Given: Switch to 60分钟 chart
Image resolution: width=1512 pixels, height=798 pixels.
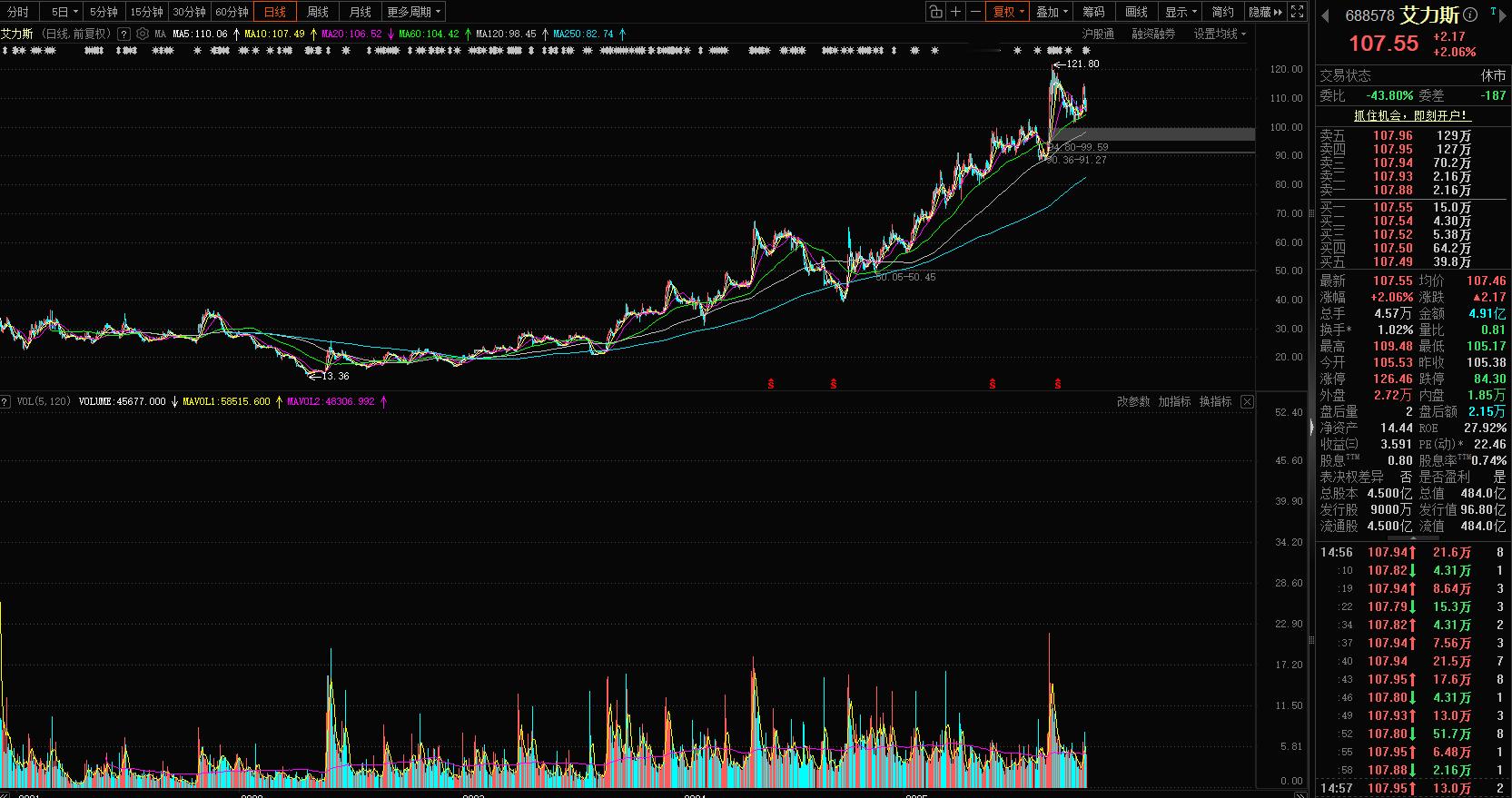Looking at the screenshot, I should (232, 12).
